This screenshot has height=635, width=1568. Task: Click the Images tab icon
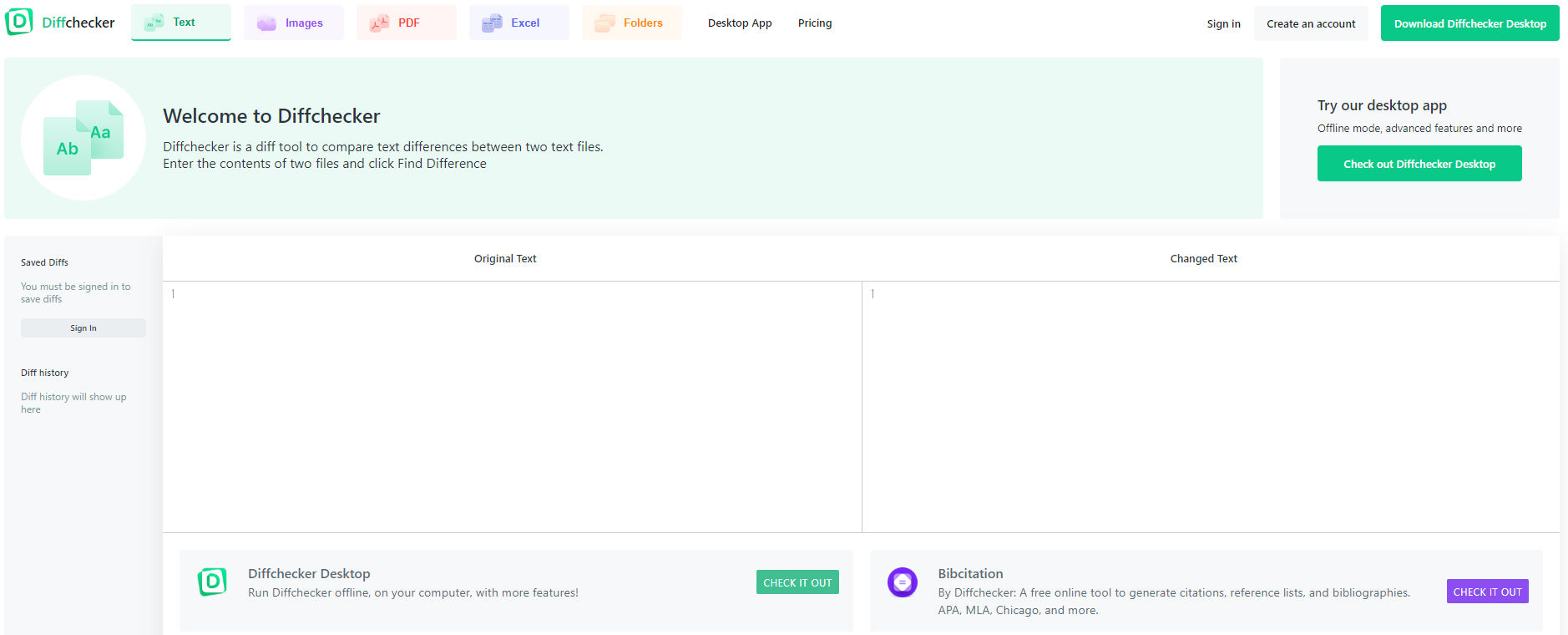point(266,23)
